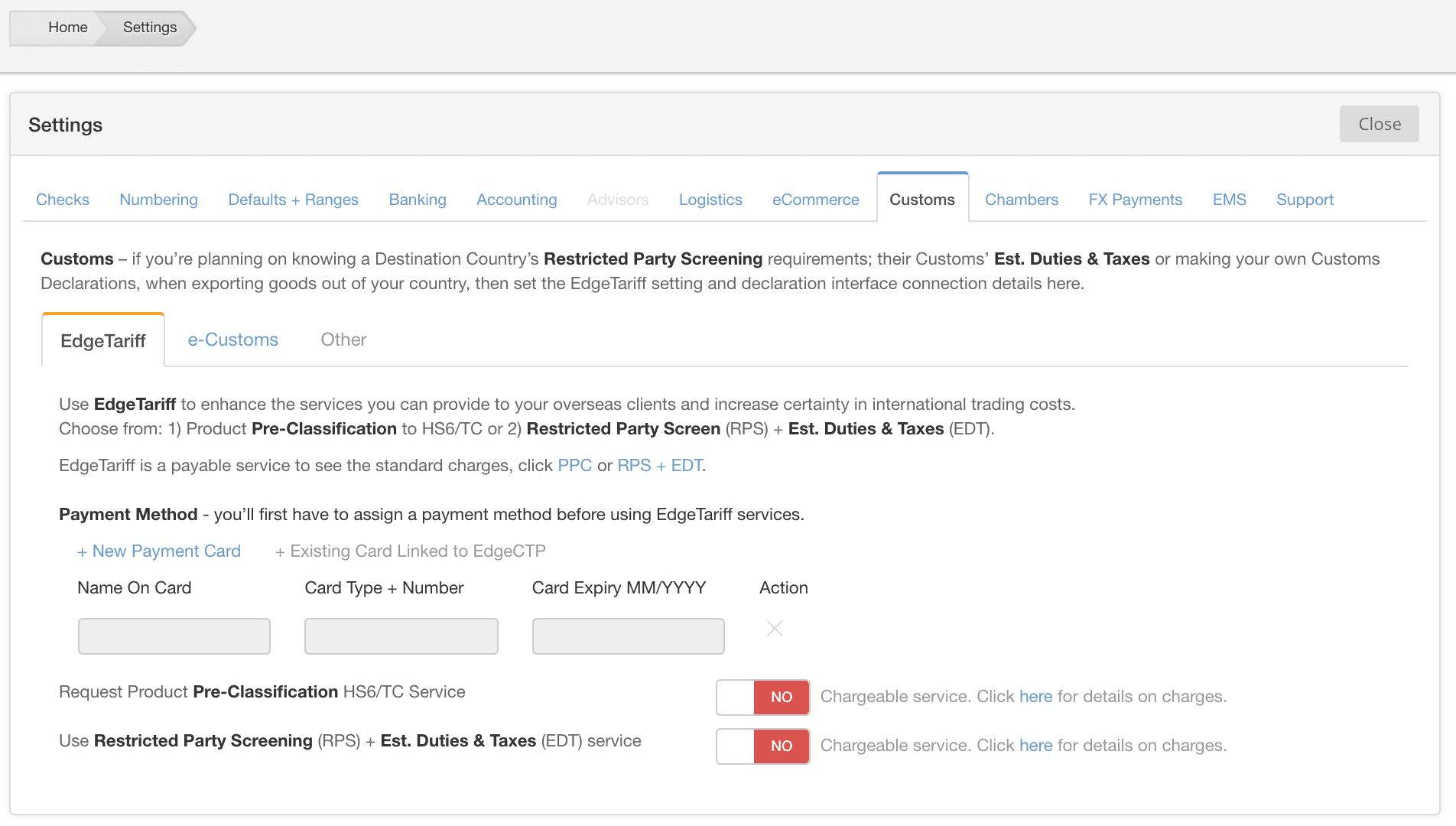Viewport: 1456px width, 826px height.
Task: Close the Settings panel
Action: point(1379,124)
